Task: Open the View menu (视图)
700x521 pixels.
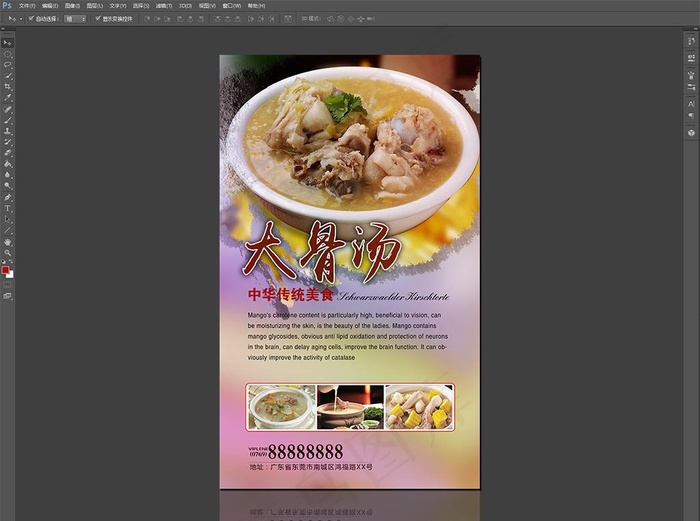Action: coord(207,6)
